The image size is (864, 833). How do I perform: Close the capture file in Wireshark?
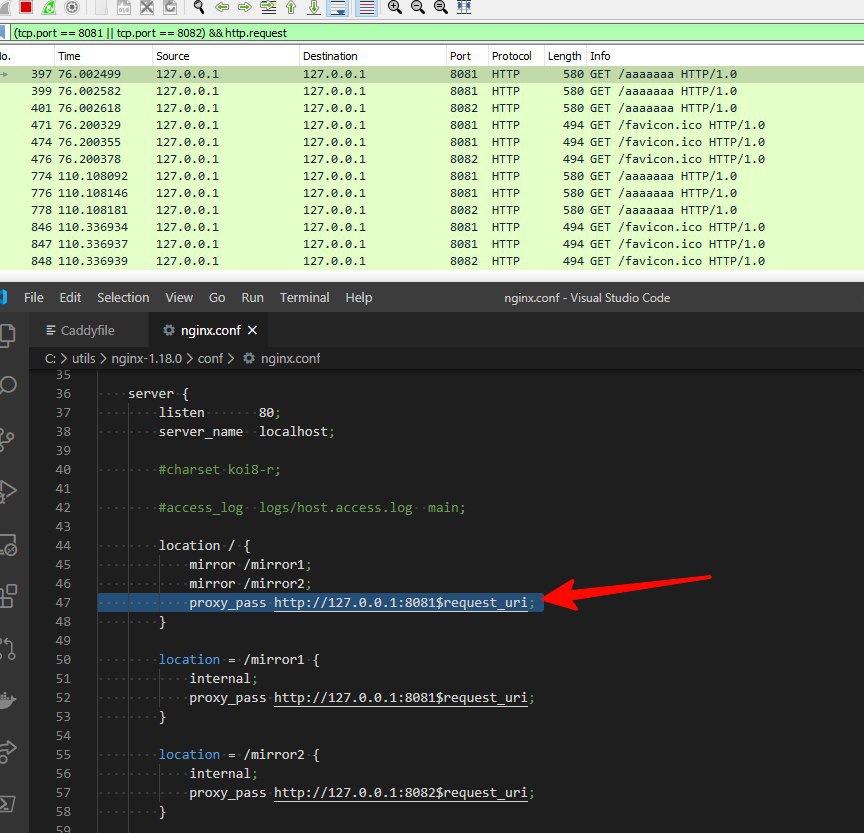point(147,7)
